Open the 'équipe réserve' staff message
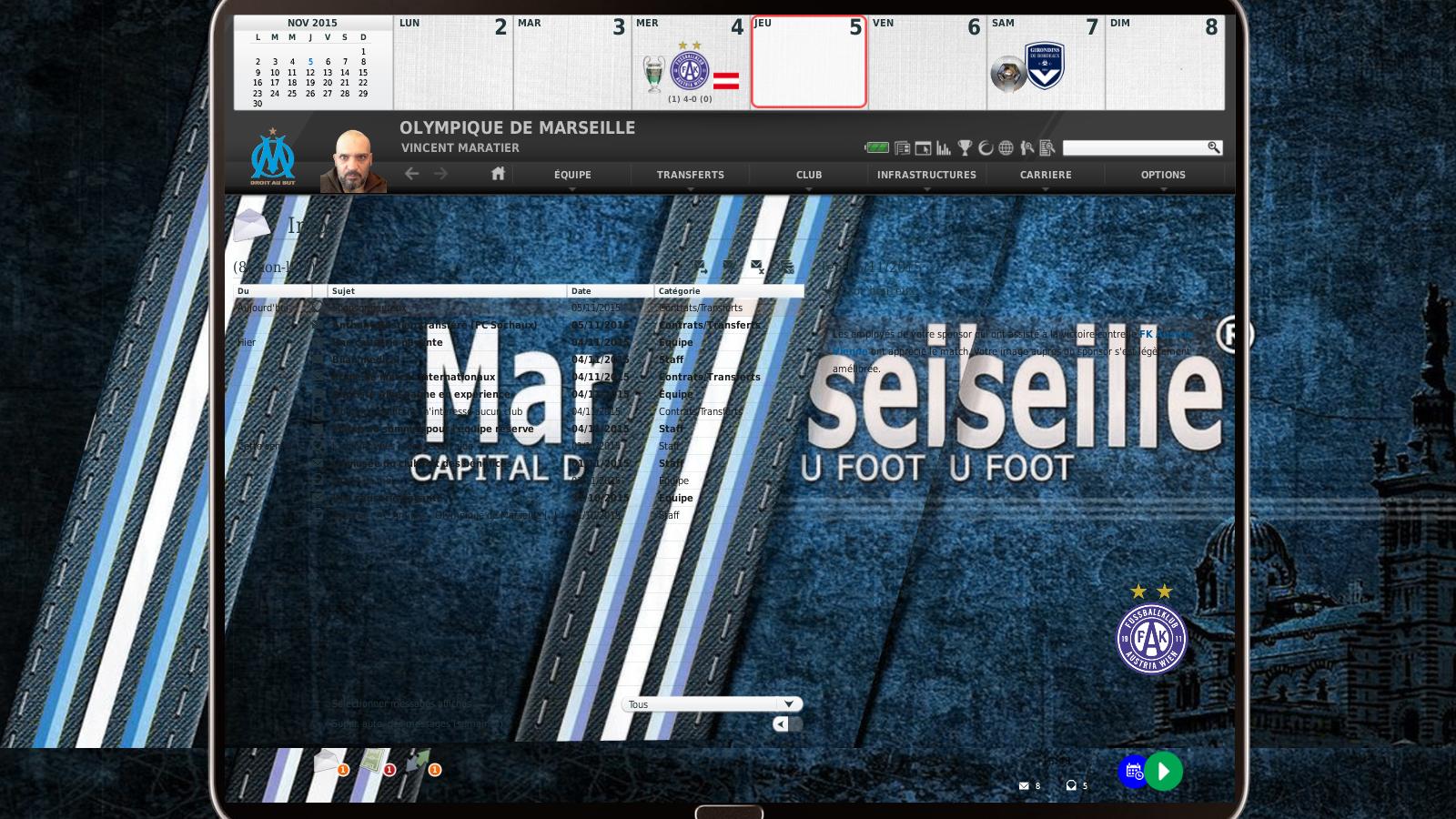 click(519, 429)
